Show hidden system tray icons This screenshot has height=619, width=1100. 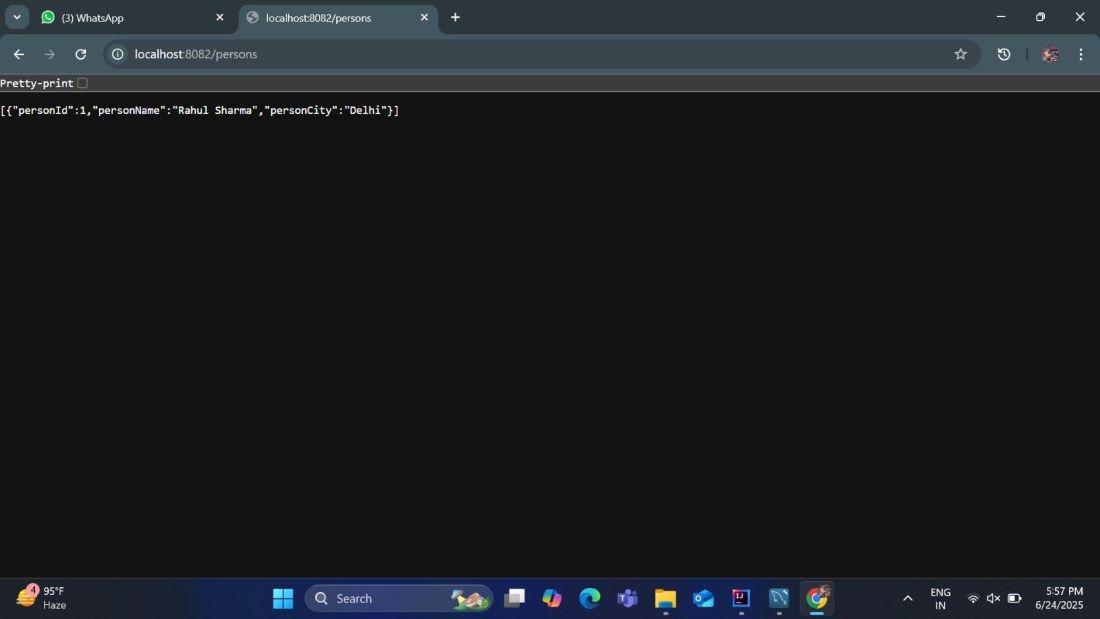point(908,598)
